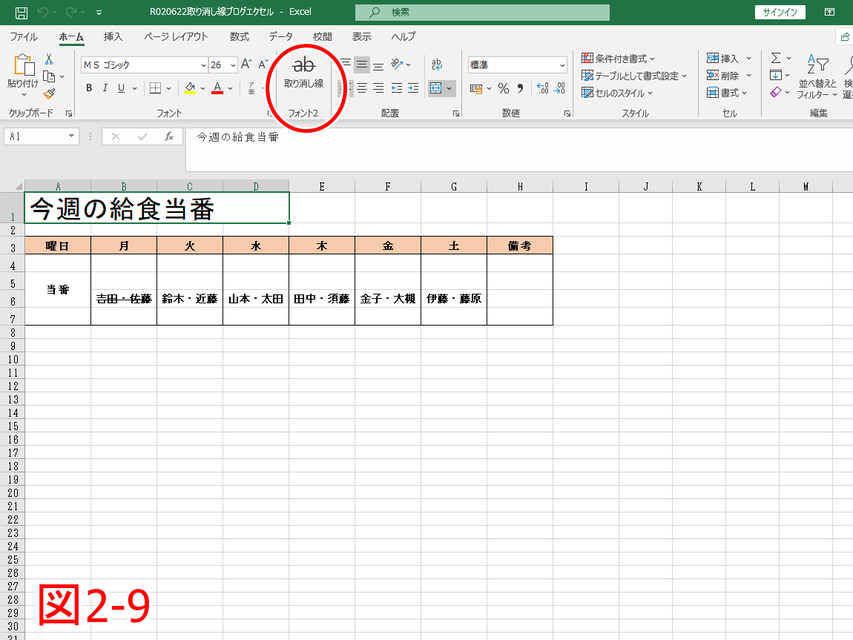The width and height of the screenshot is (853, 640).
Task: Click the Redo arrow in the title bar
Action: [x=71, y=12]
